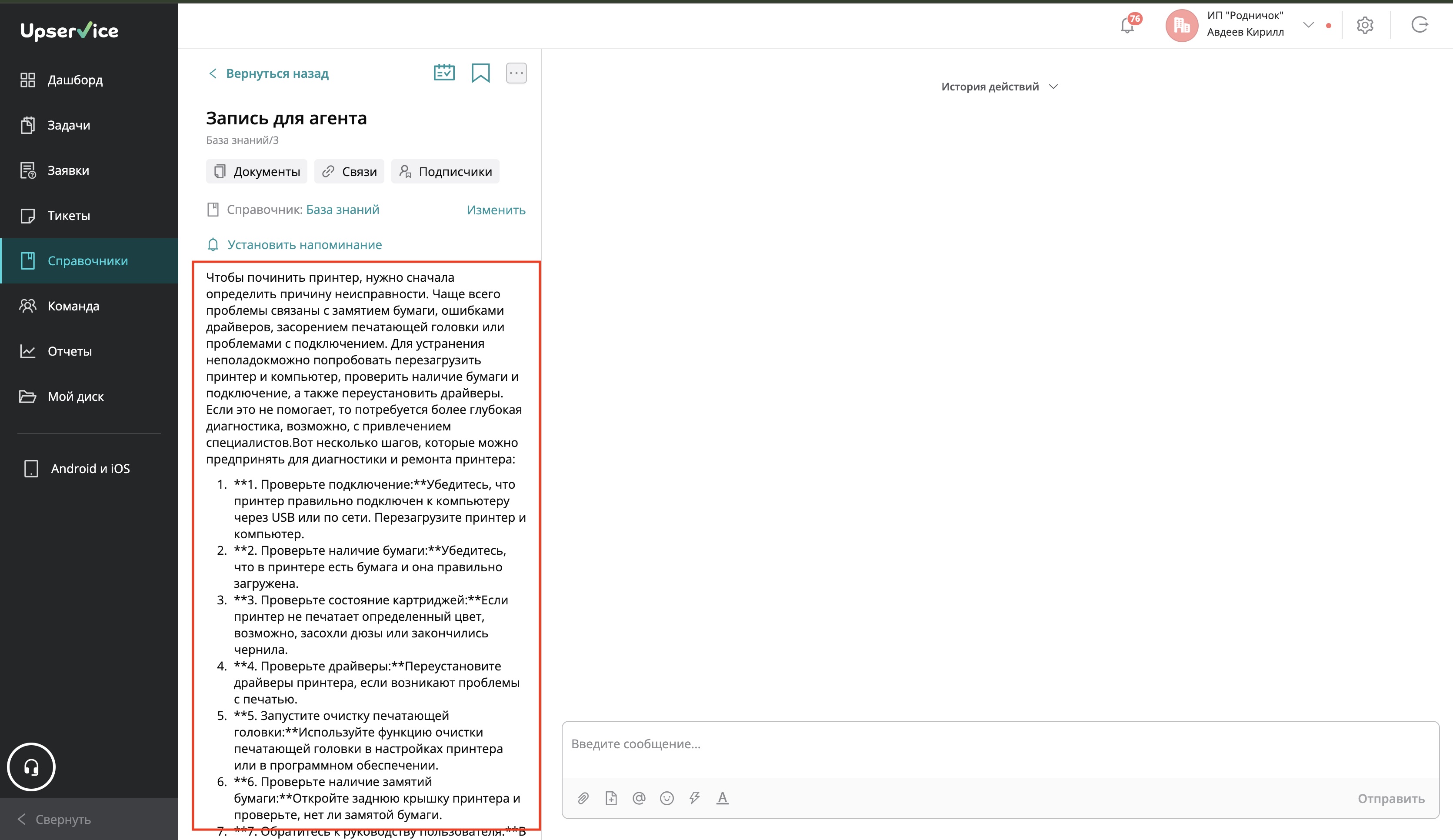The width and height of the screenshot is (1453, 840).
Task: Expand the История действий dropdown
Action: (x=999, y=87)
